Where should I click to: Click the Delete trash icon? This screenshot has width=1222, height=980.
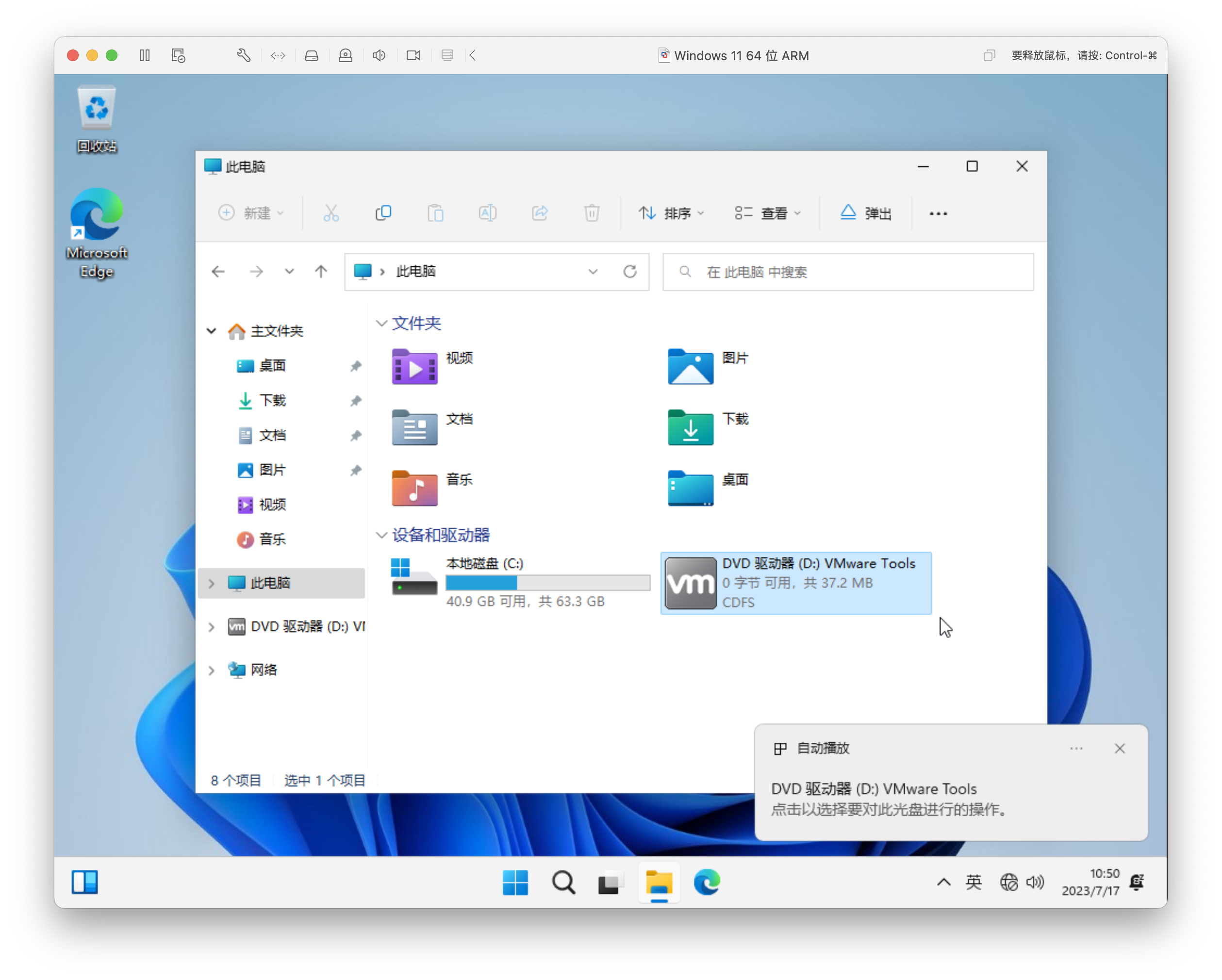tap(592, 212)
